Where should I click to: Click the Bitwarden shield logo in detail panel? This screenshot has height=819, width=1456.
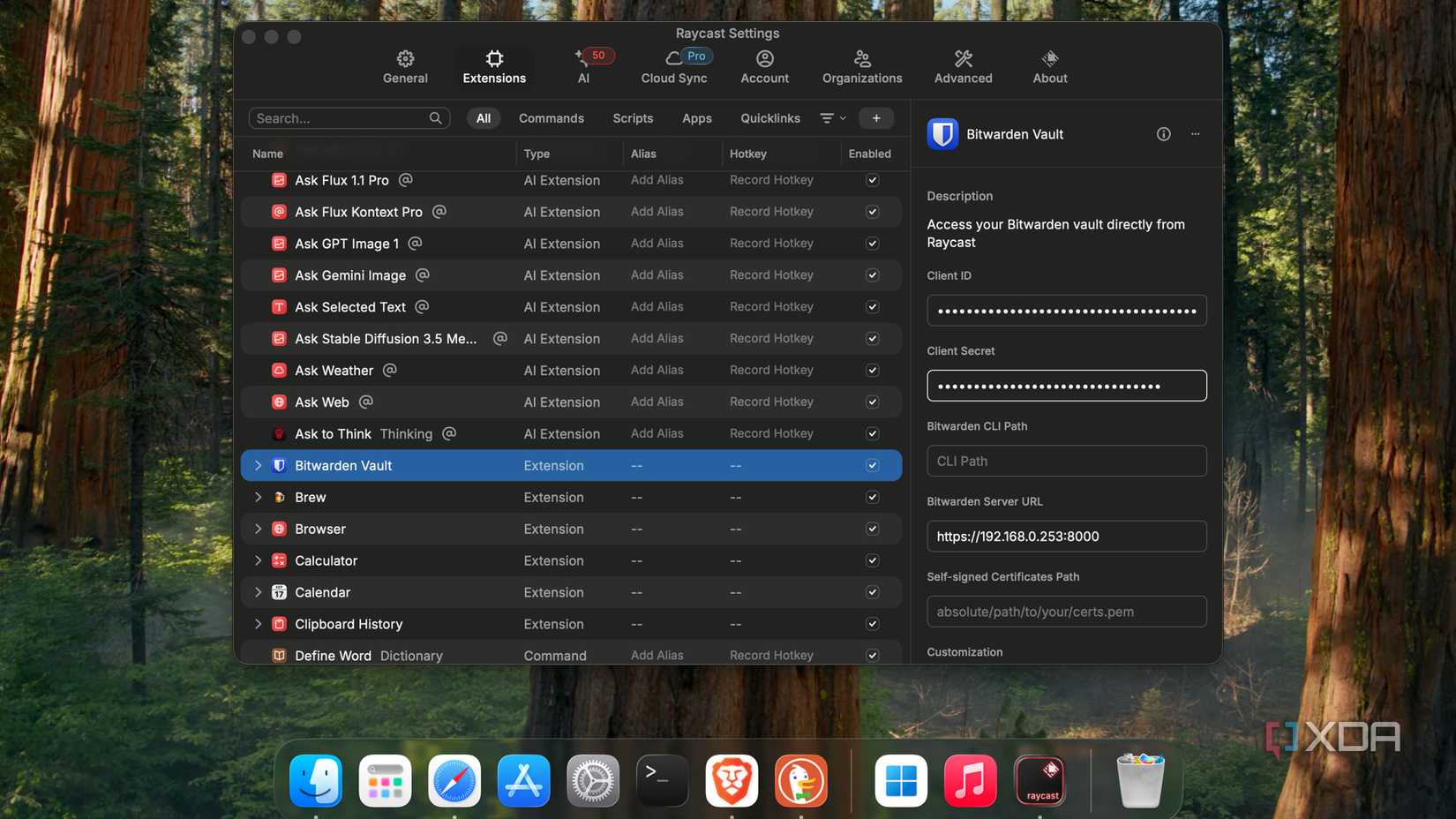(942, 134)
